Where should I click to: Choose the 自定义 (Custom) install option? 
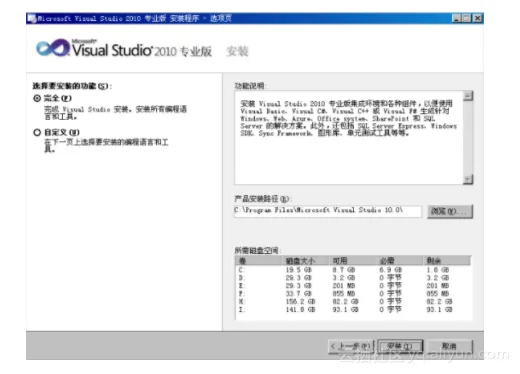[37, 132]
